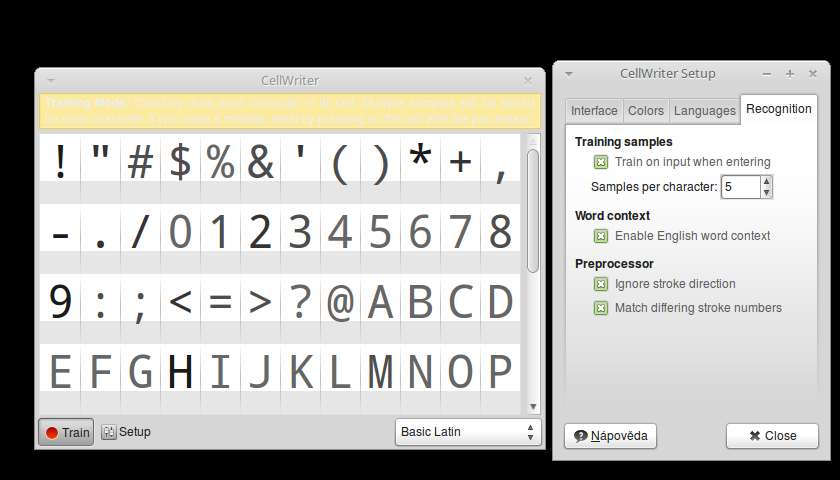Click the scrollbar thumb in the training grid
The width and height of the screenshot is (840, 480).
coord(532,211)
